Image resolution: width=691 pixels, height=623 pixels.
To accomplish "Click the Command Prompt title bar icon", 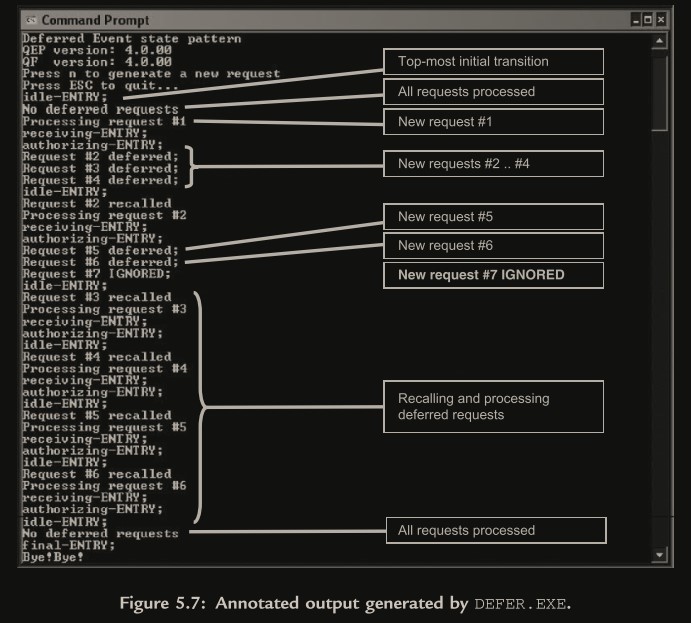I will click(x=31, y=20).
